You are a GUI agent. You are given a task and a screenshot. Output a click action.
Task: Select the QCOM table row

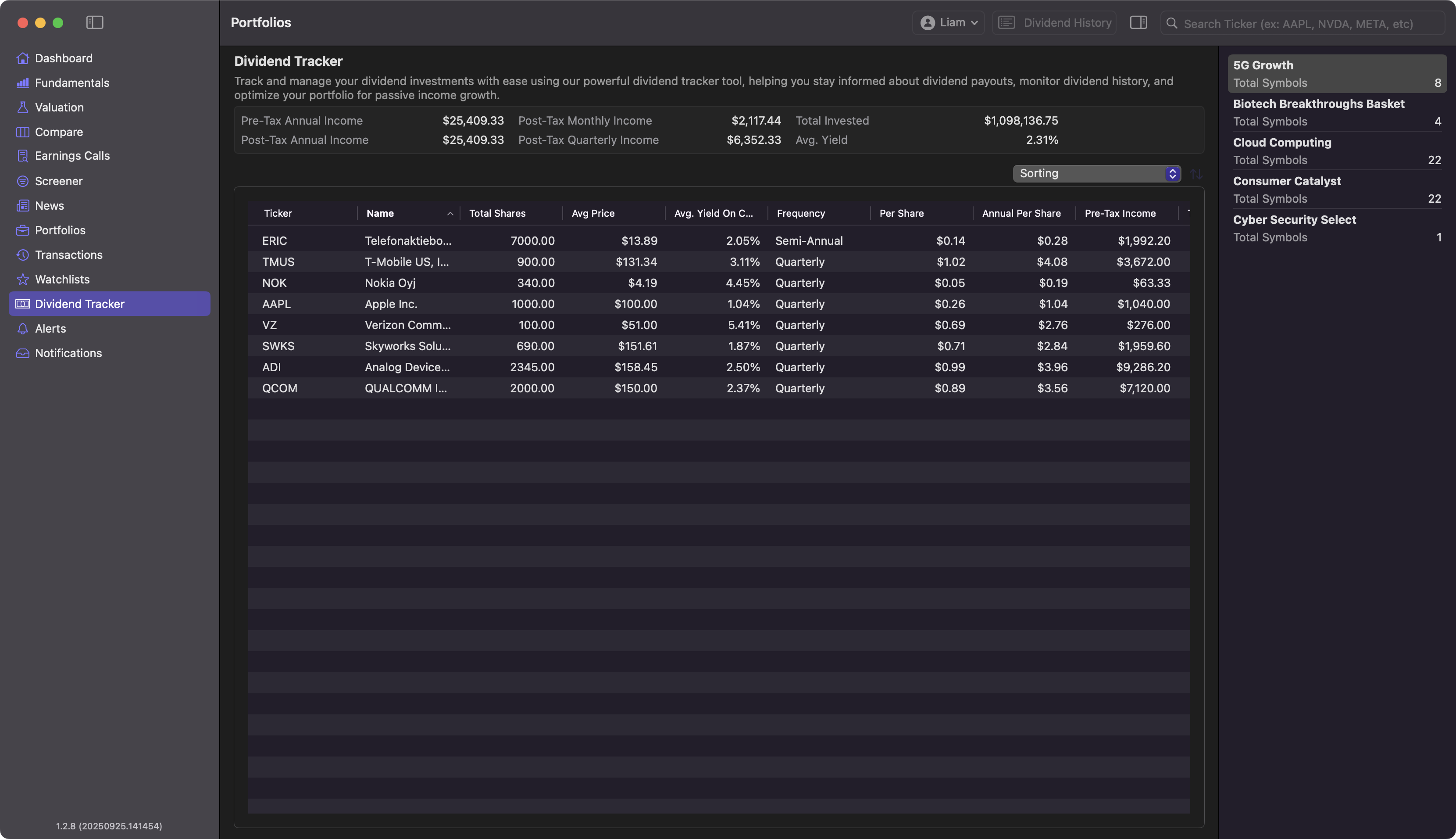718,388
